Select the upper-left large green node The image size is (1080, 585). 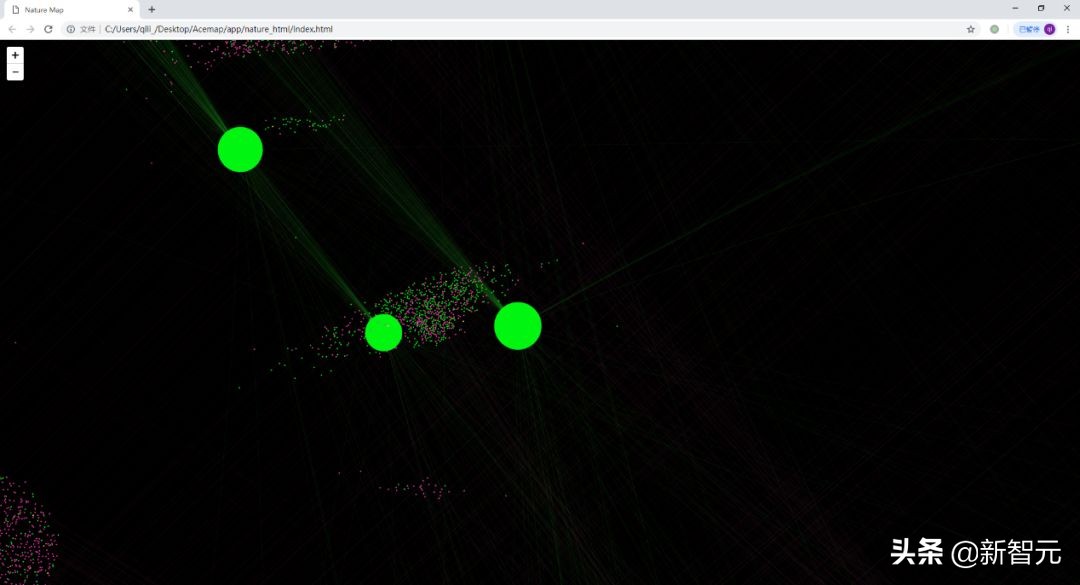240,150
